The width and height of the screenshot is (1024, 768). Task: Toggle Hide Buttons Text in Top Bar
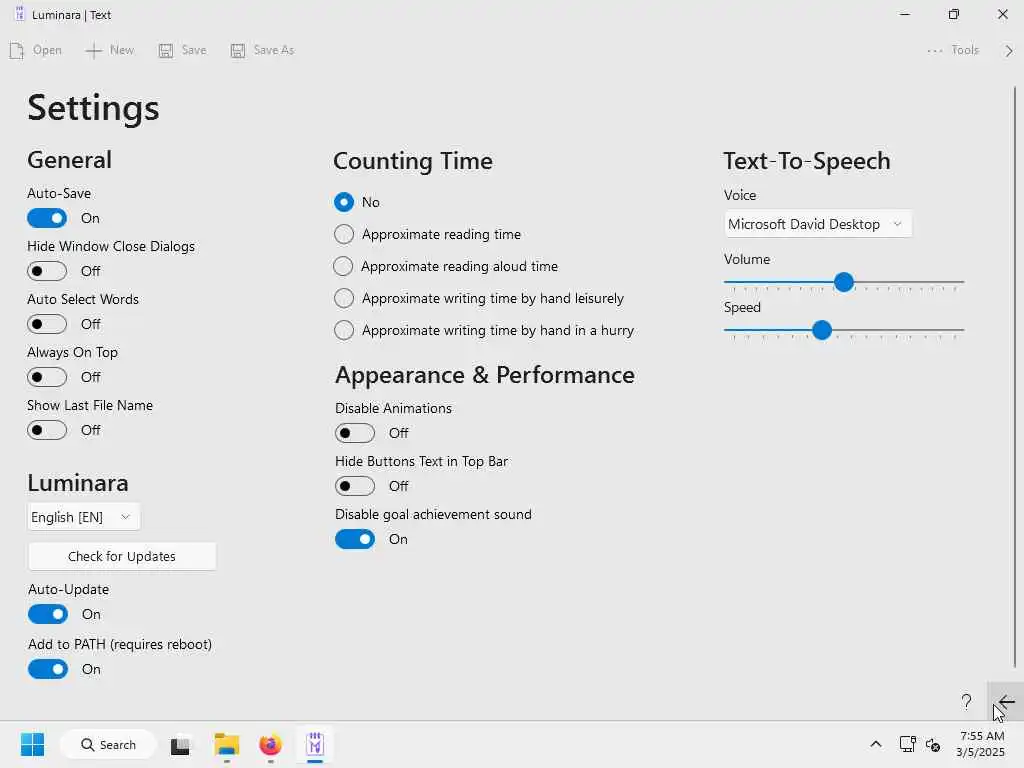(355, 486)
